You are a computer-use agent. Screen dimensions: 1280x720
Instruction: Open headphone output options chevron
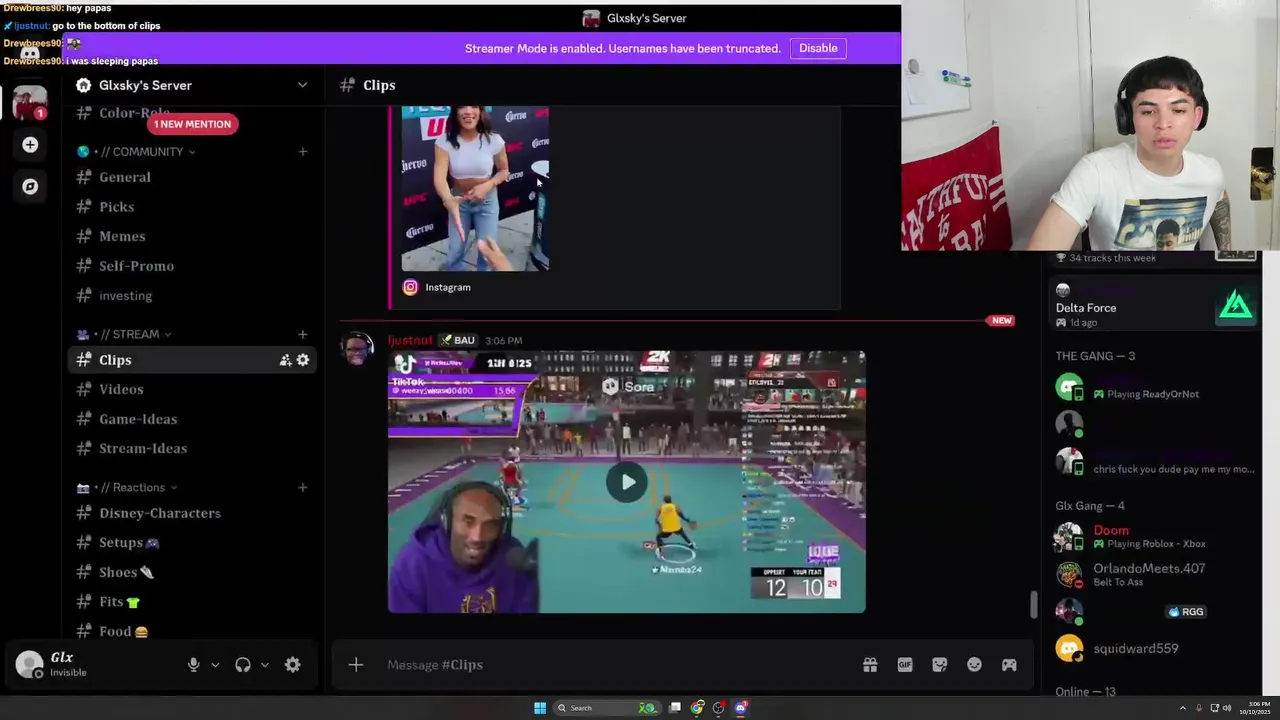pos(265,665)
